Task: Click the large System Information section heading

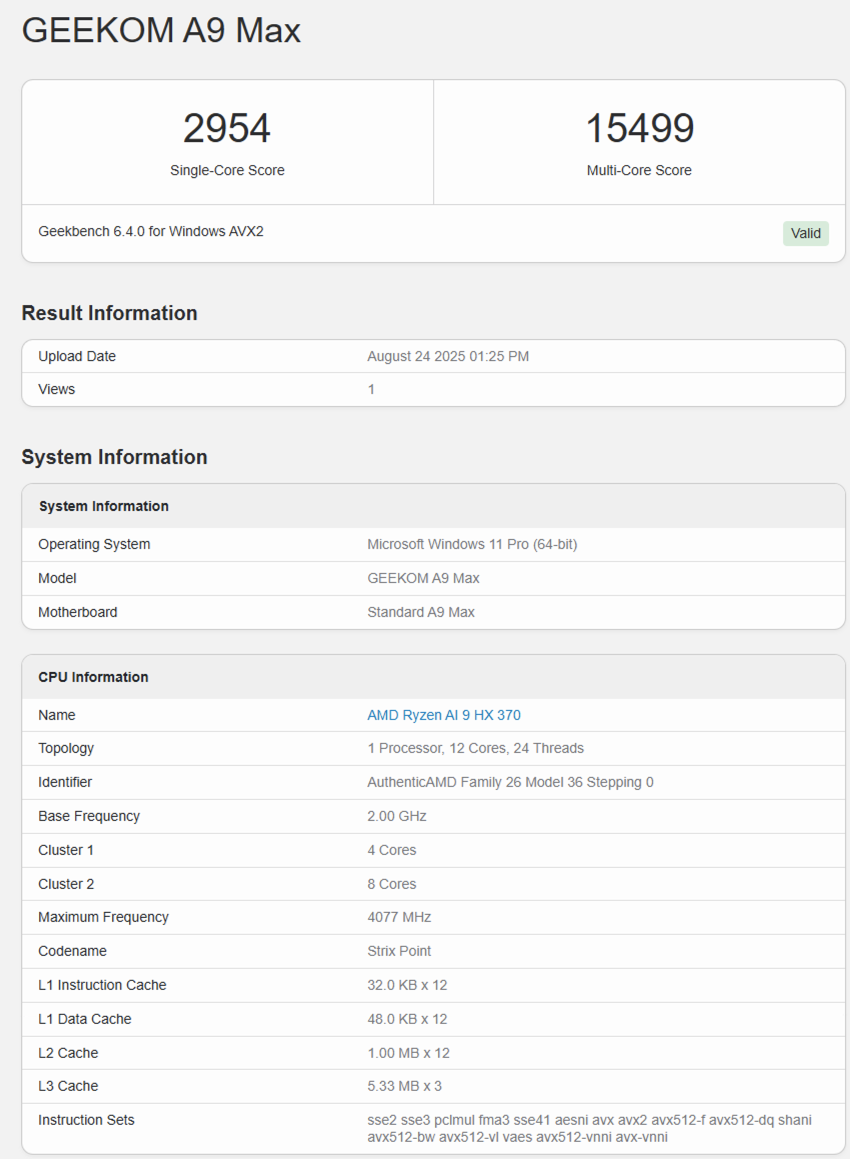Action: click(115, 457)
